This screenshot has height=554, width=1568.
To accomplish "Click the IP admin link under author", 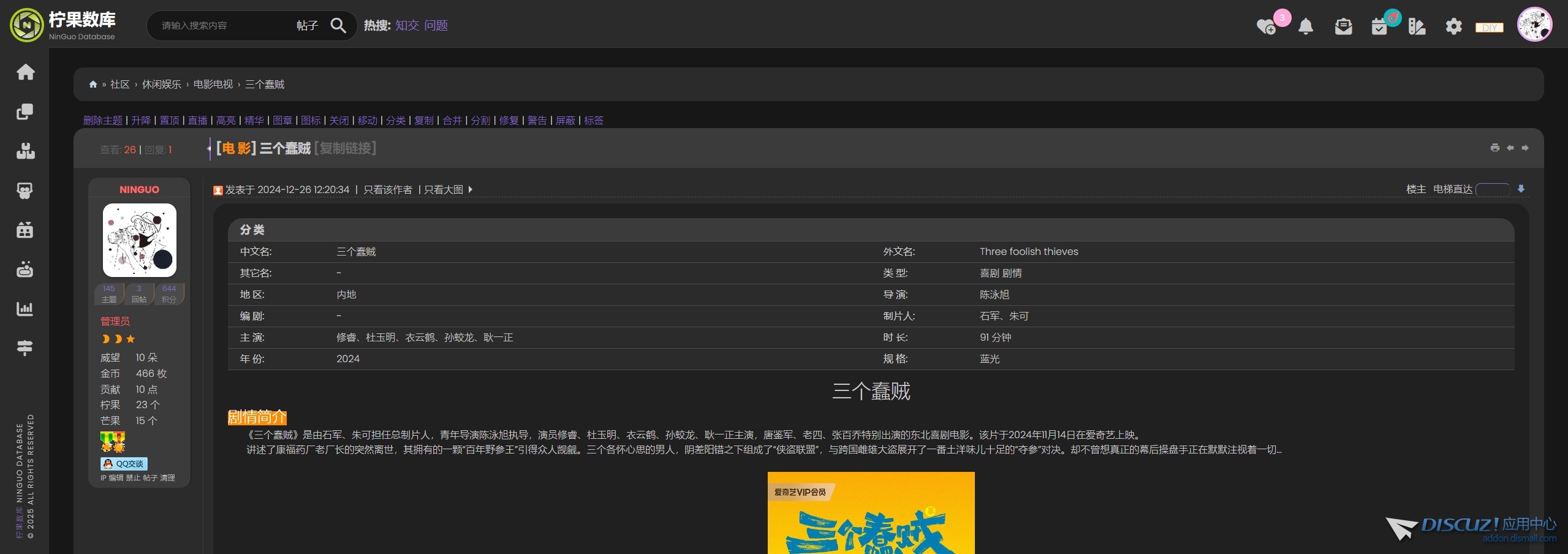I will coord(104,478).
